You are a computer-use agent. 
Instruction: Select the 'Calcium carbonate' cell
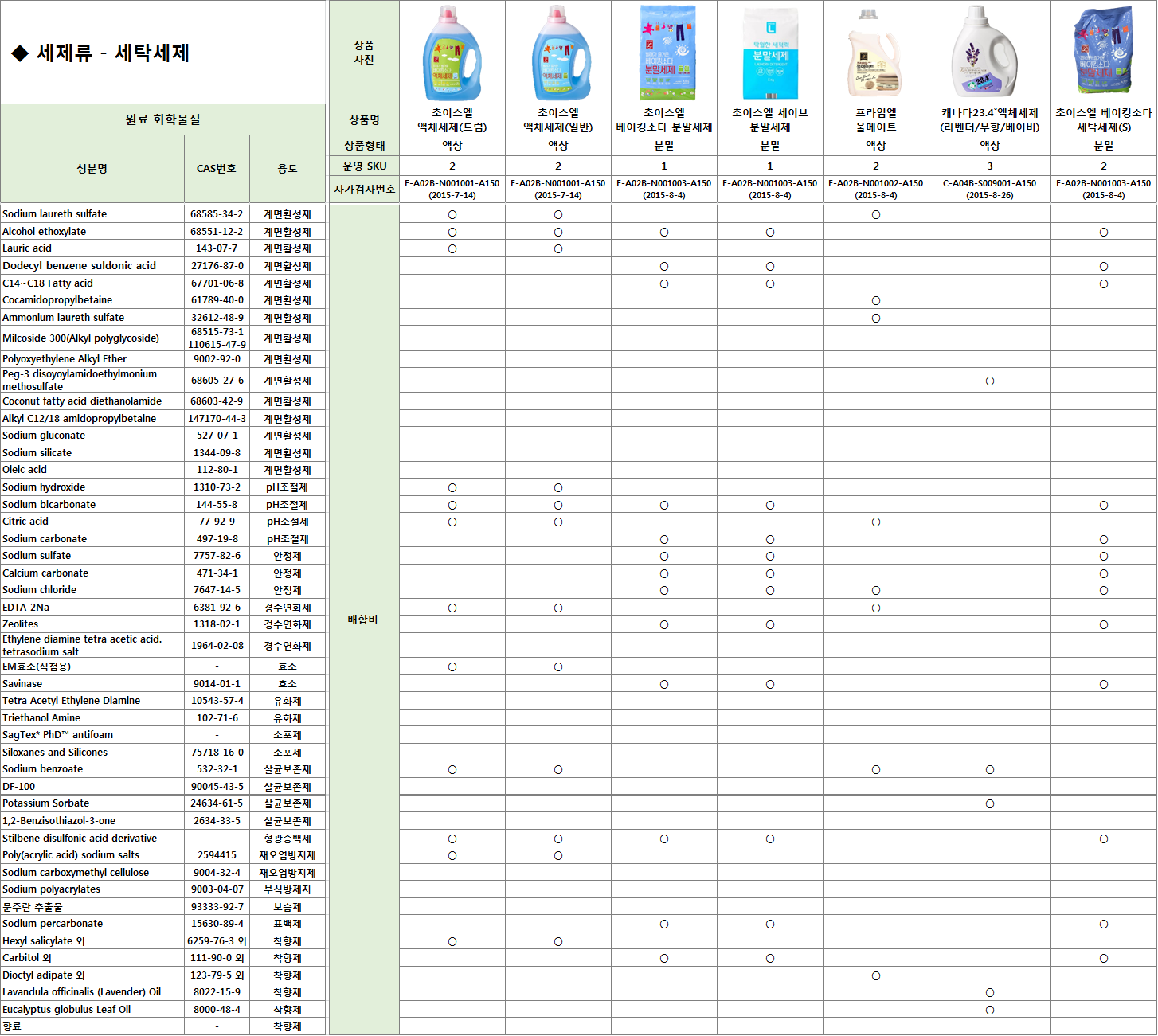92,573
